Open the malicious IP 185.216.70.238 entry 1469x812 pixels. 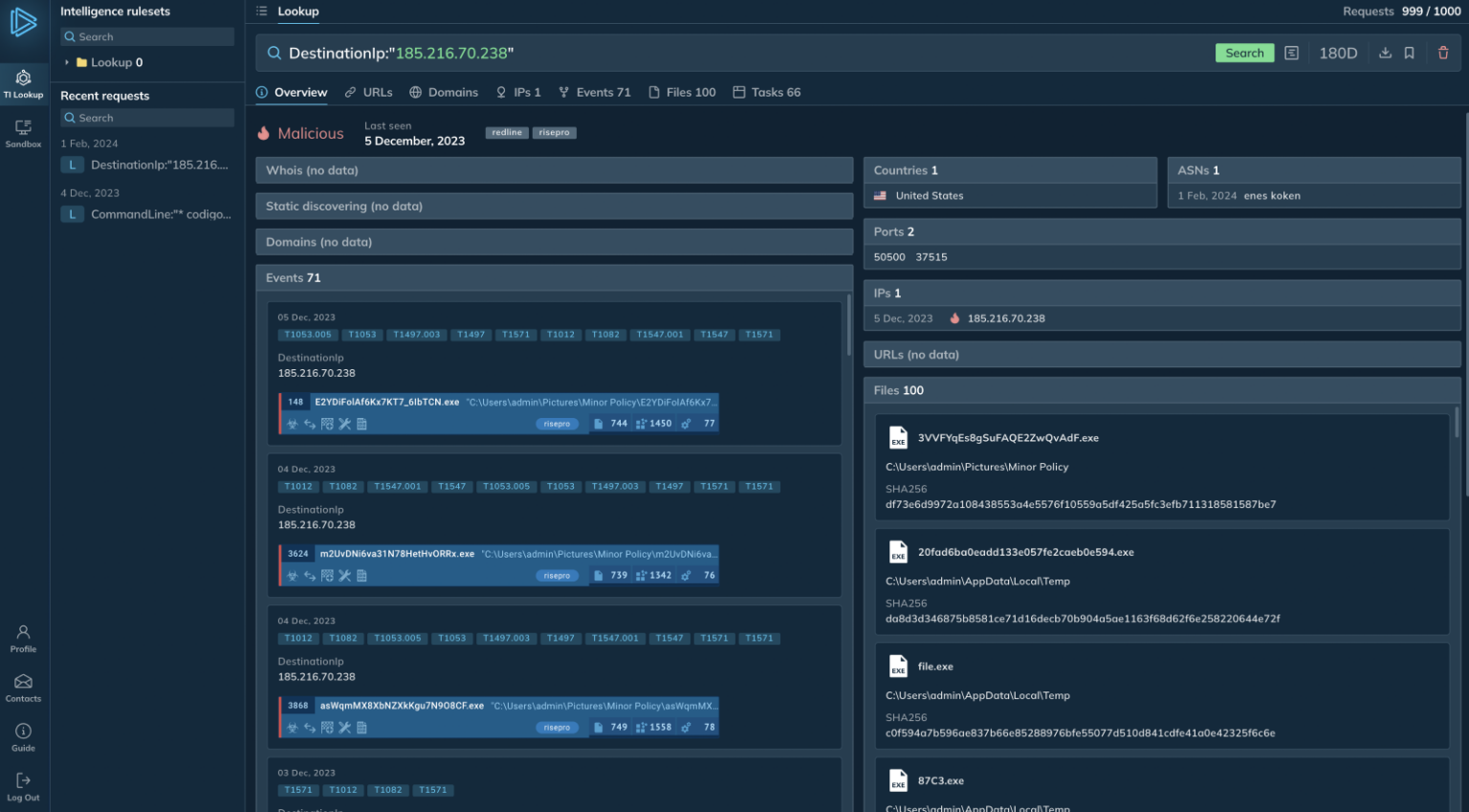pyautogui.click(x=1005, y=318)
